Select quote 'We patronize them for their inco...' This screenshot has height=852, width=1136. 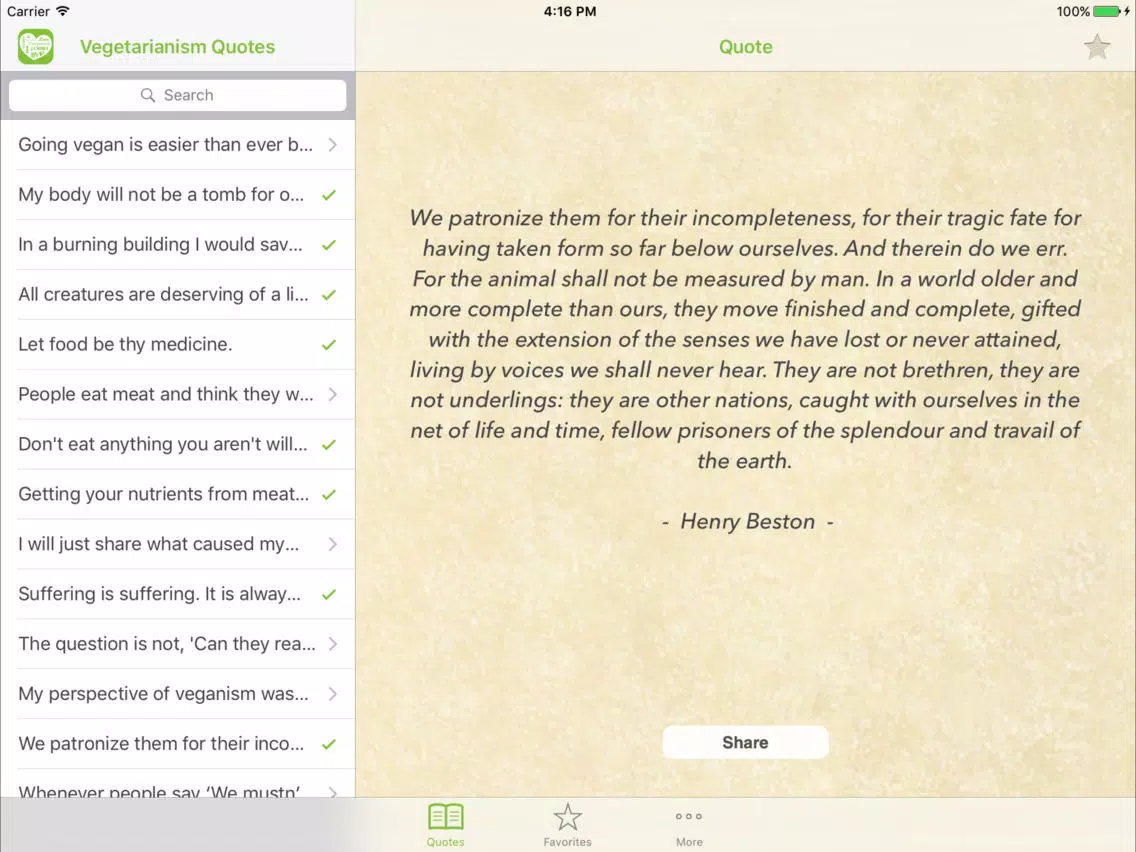click(x=178, y=744)
